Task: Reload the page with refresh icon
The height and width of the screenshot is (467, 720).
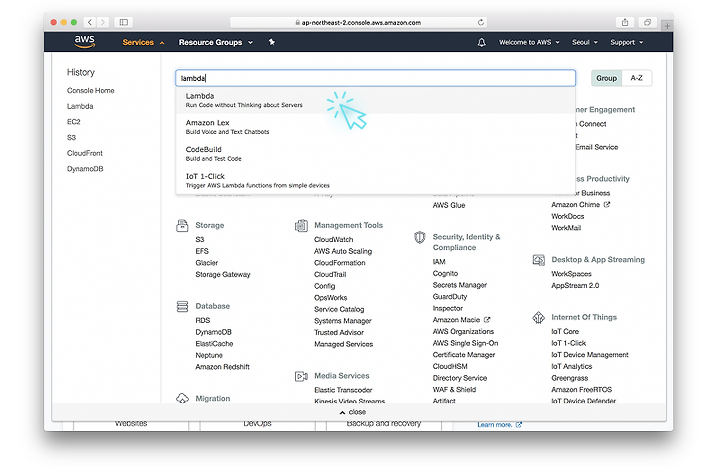Action: coord(481,22)
